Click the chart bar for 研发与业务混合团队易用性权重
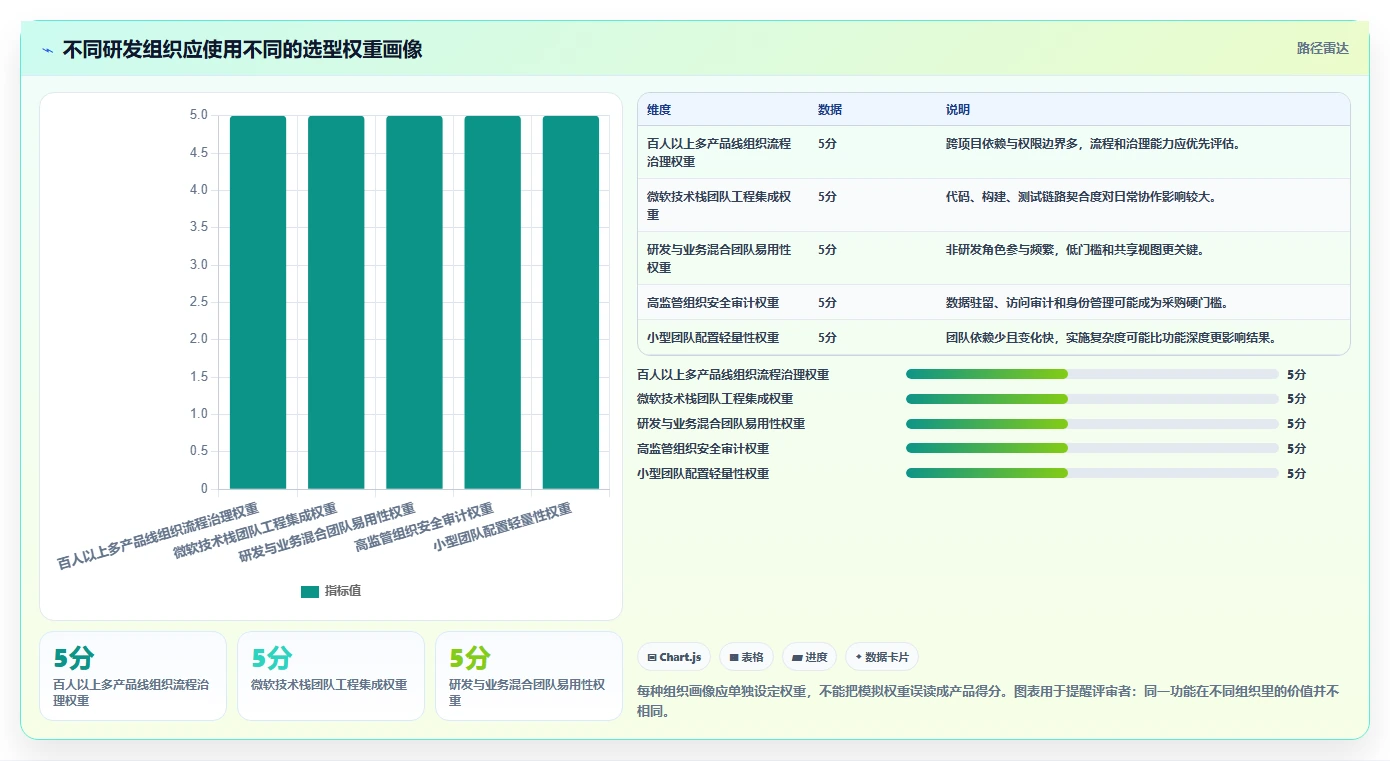 point(414,302)
